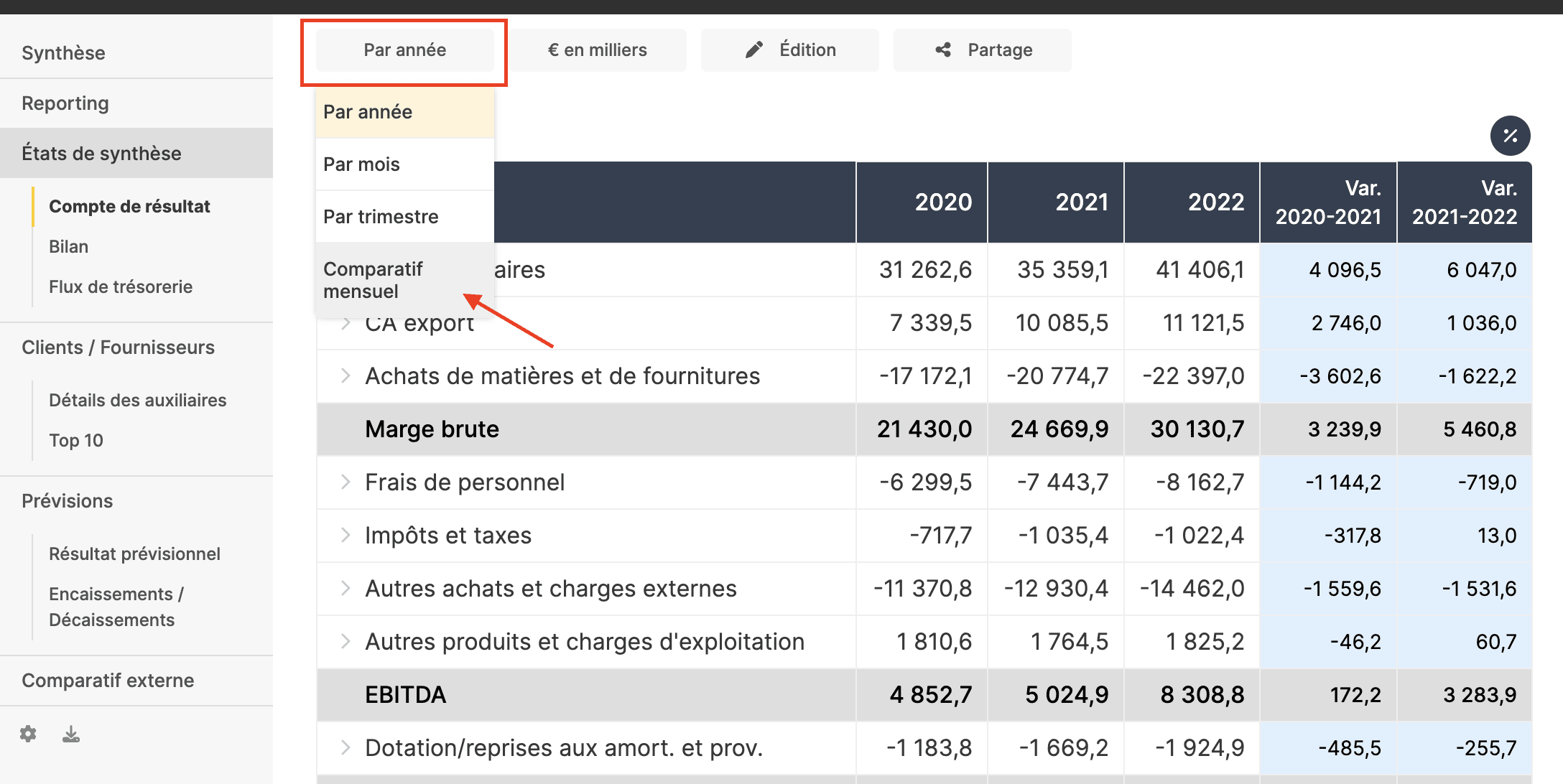1563x784 pixels.
Task: Click the download icon at bottom left
Action: point(70,734)
